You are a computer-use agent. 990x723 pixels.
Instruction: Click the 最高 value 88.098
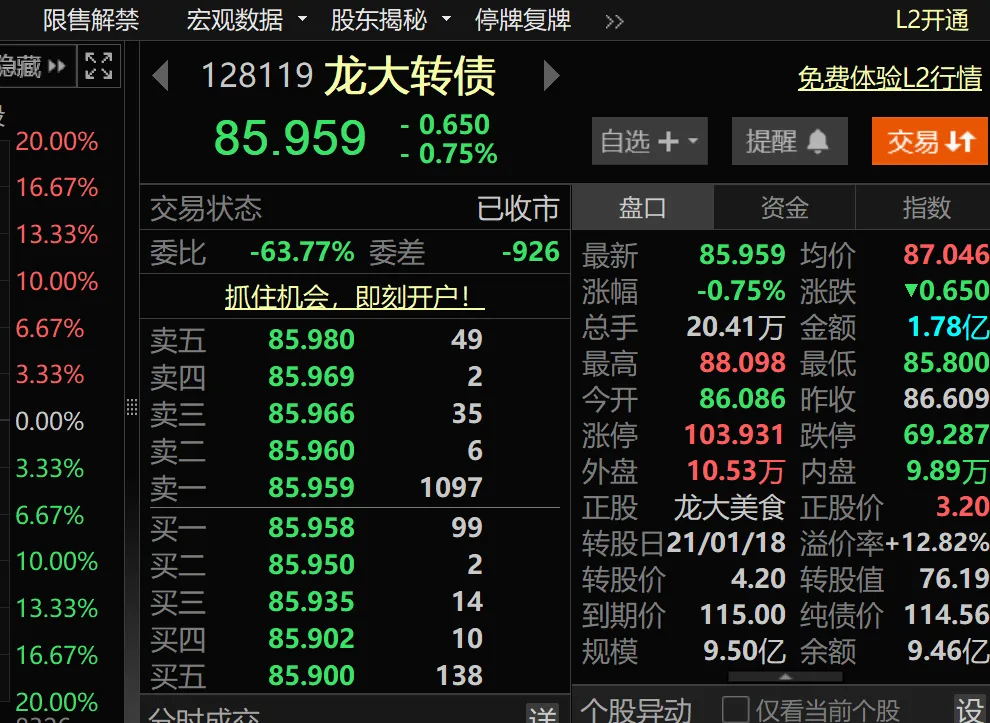click(742, 362)
